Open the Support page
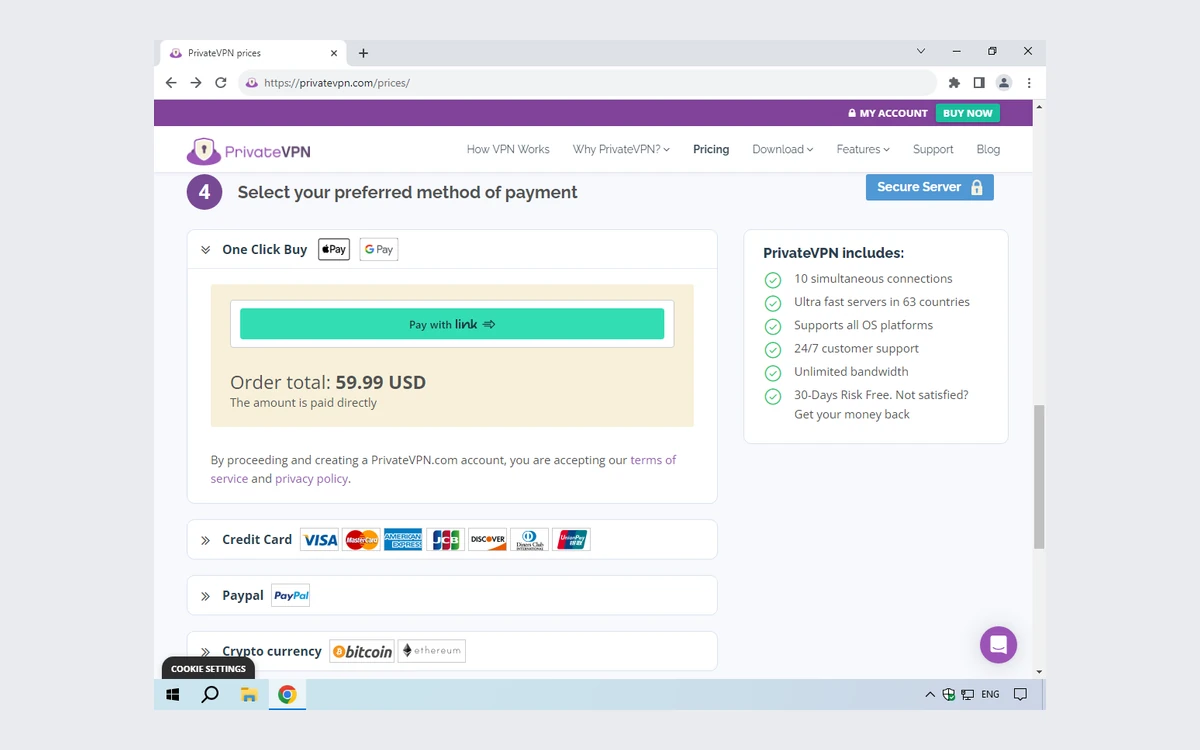 (x=933, y=150)
